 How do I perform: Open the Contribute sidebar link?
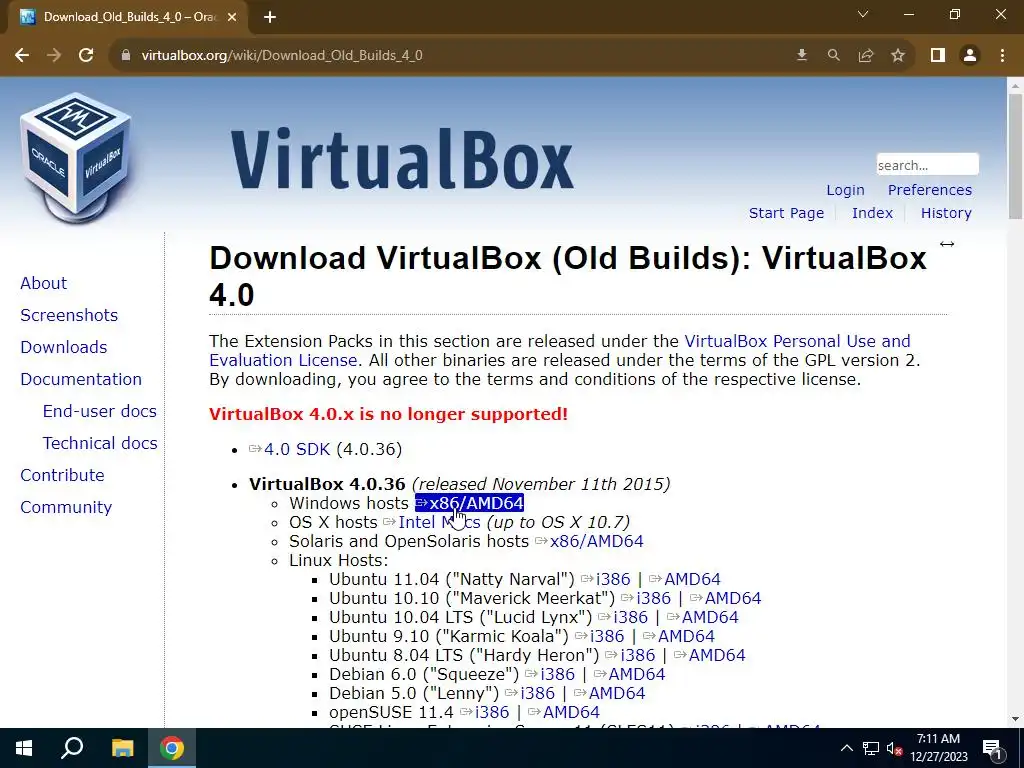click(62, 475)
